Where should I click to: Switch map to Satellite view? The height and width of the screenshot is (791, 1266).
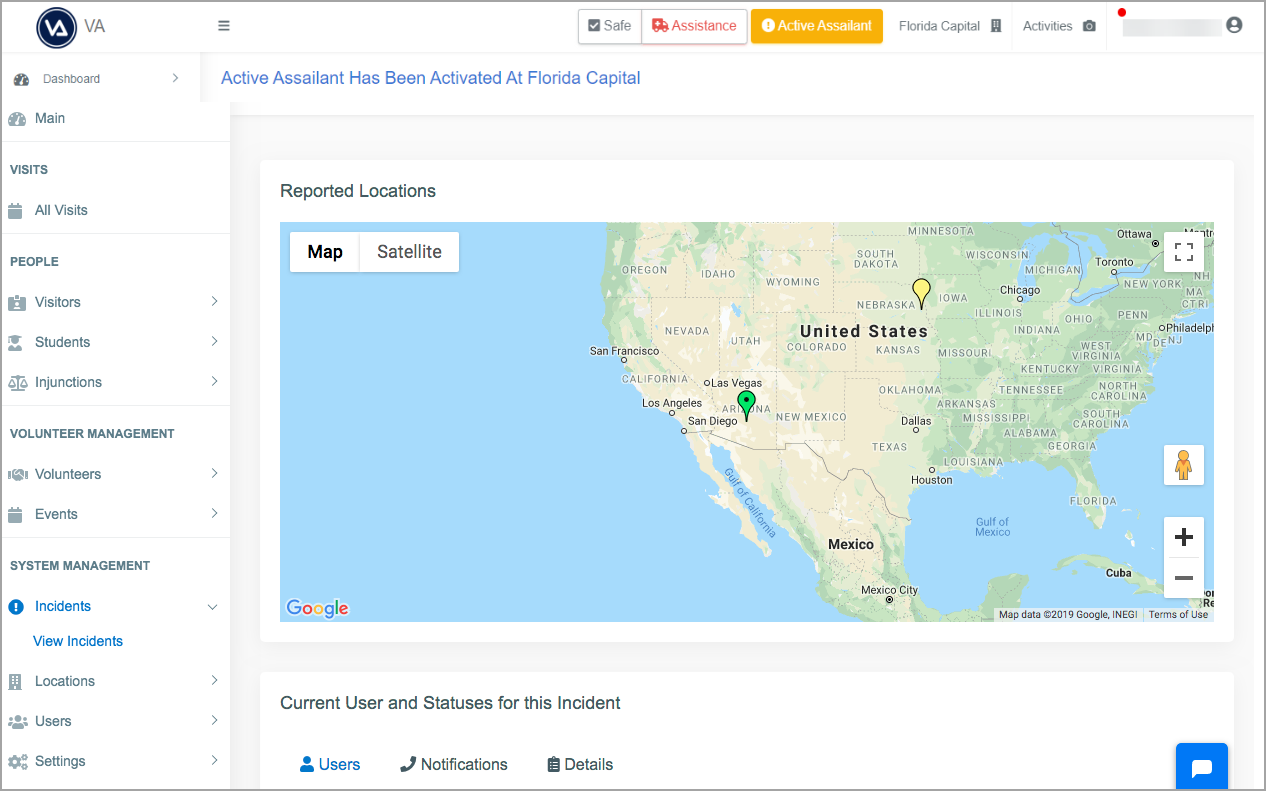pyautogui.click(x=409, y=252)
